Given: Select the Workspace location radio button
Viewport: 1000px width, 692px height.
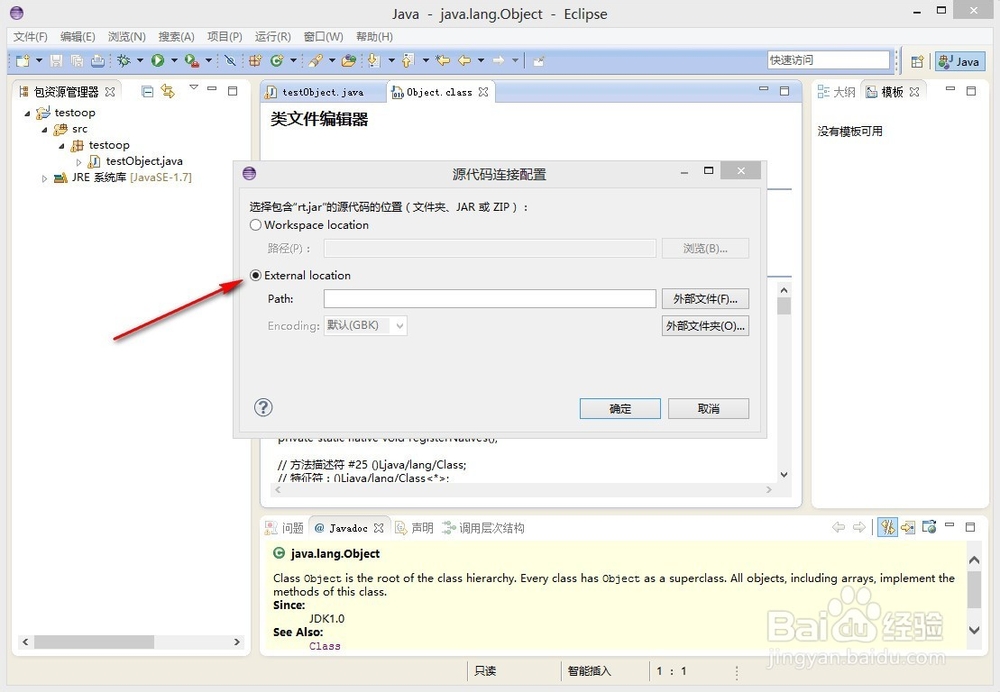Looking at the screenshot, I should [x=256, y=225].
